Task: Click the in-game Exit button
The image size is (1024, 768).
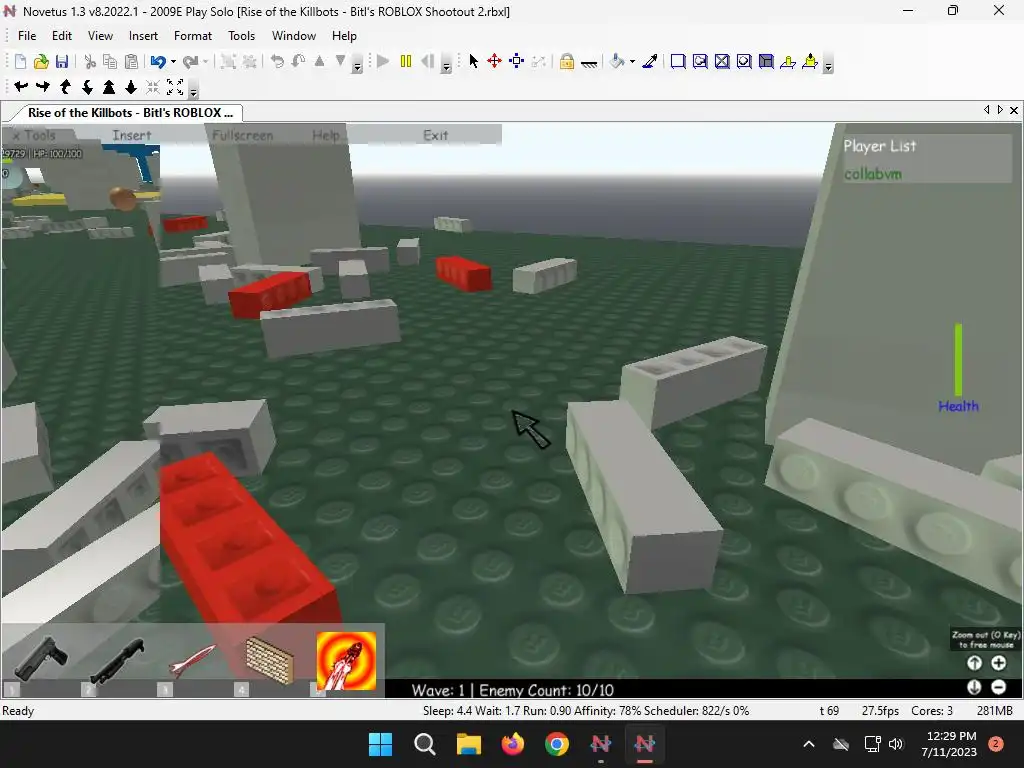Action: pos(435,135)
